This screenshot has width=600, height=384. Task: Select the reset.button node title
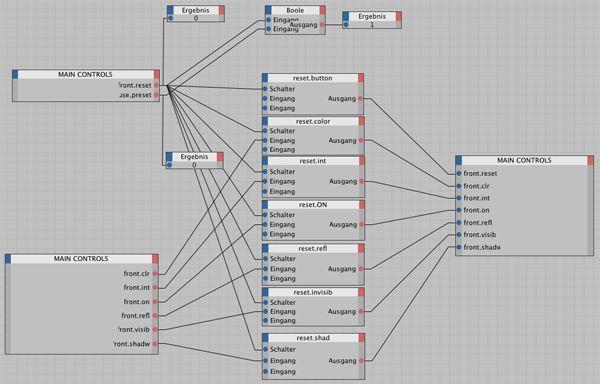pyautogui.click(x=313, y=78)
